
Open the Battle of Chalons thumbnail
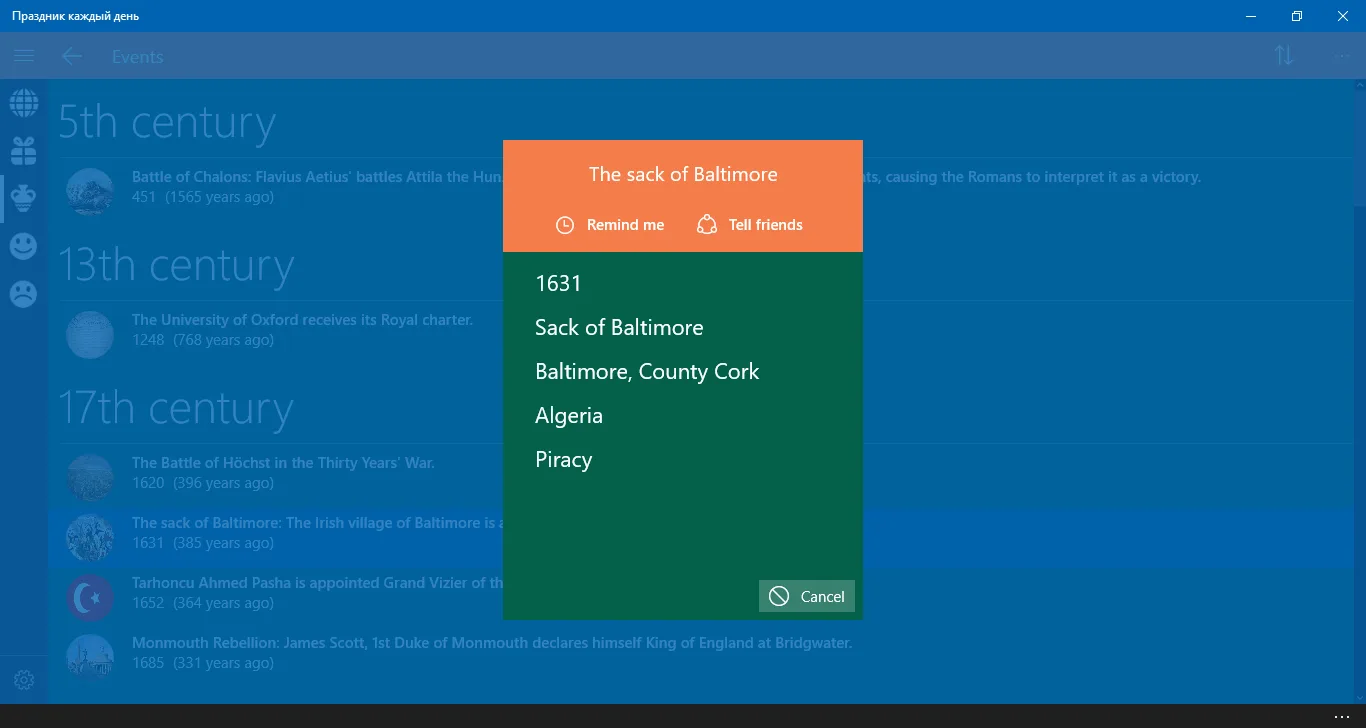click(90, 190)
